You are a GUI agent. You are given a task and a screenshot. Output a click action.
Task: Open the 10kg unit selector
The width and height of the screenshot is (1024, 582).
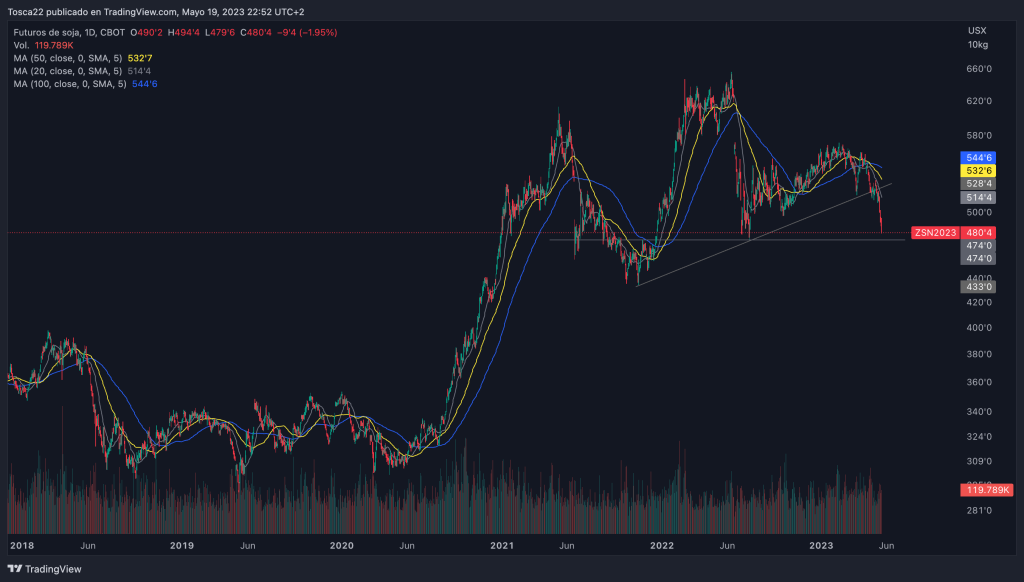[977, 45]
